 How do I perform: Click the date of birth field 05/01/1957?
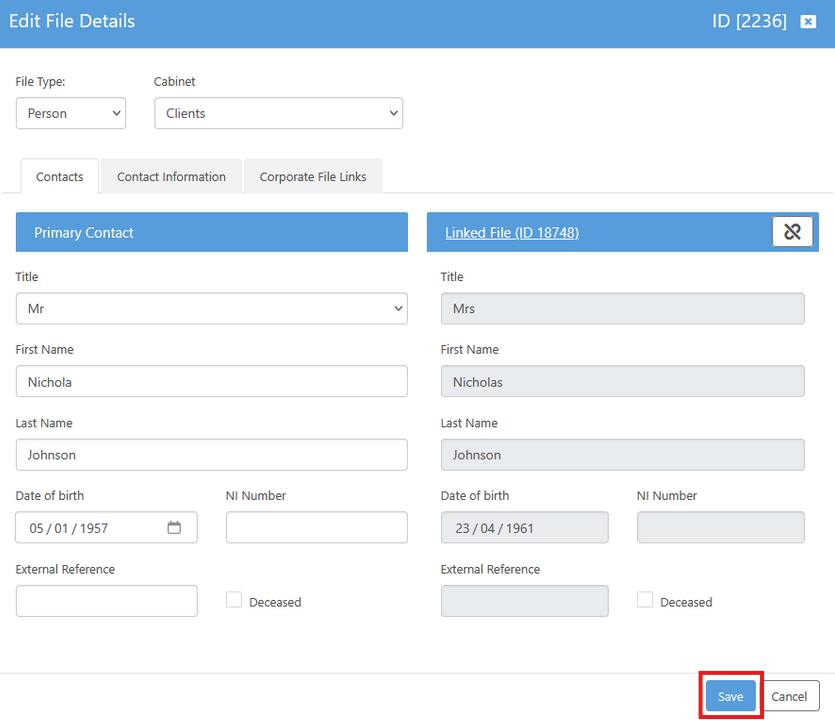pos(107,527)
